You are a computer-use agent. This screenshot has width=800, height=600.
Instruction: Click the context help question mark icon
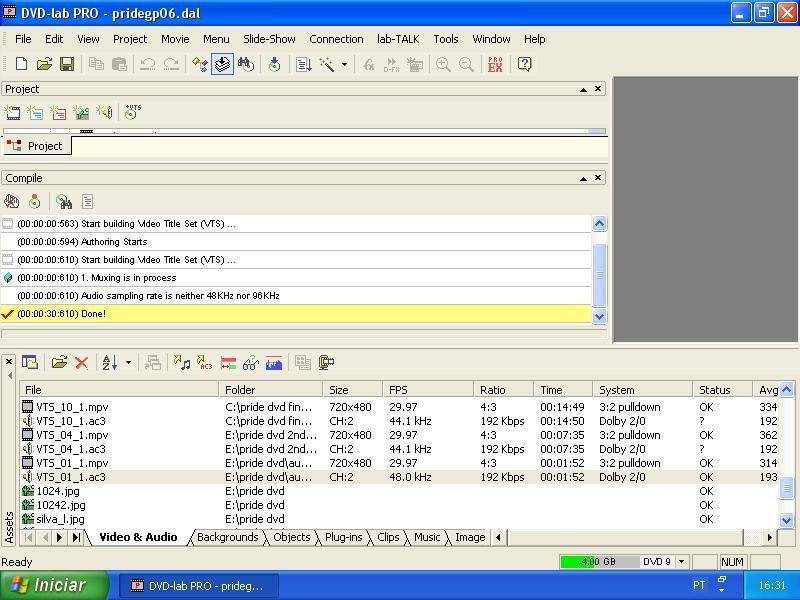(524, 64)
